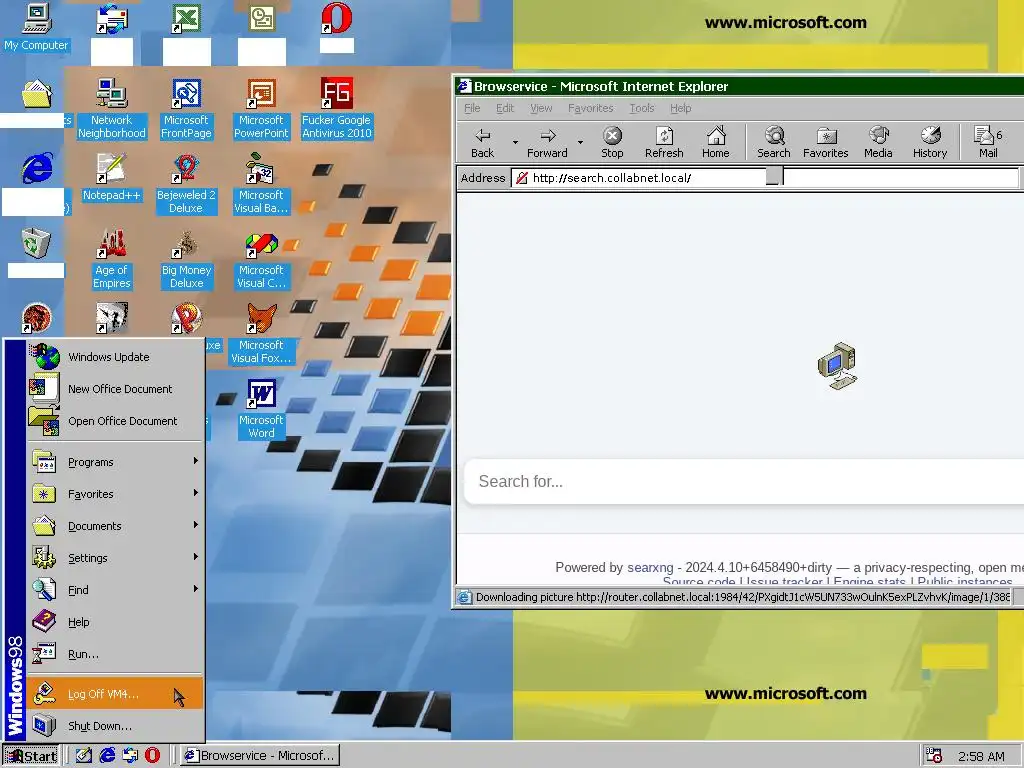Image resolution: width=1024 pixels, height=768 pixels.
Task: Expand the Settings submenu
Action: tap(115, 558)
